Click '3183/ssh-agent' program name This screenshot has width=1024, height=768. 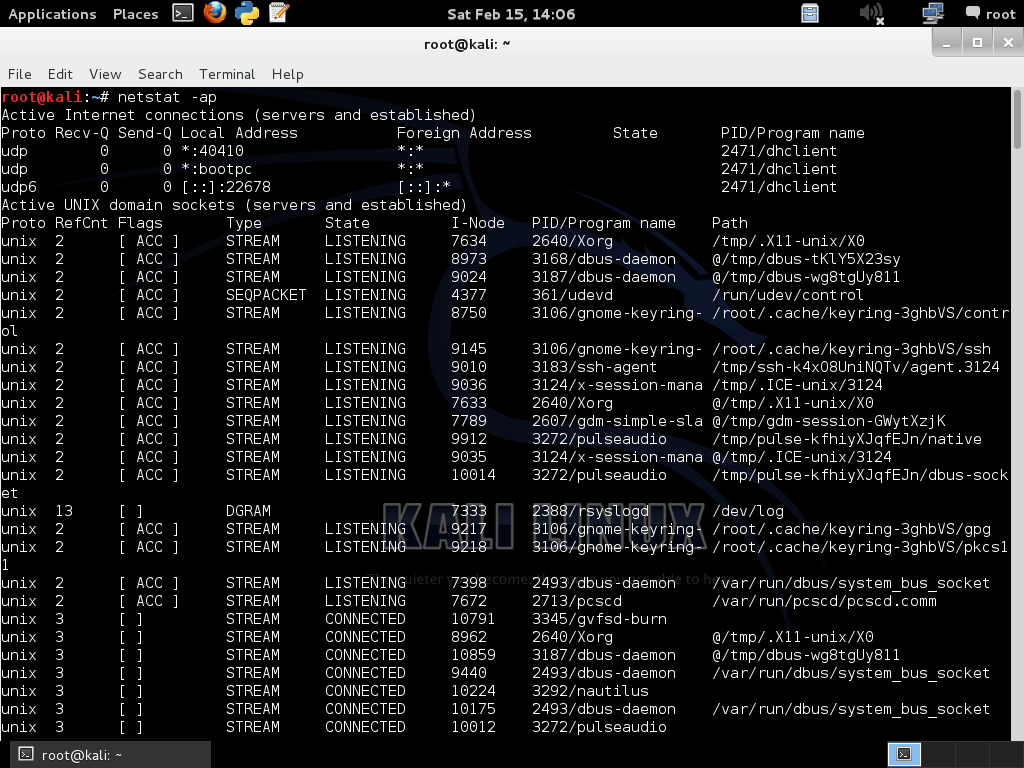(594, 367)
